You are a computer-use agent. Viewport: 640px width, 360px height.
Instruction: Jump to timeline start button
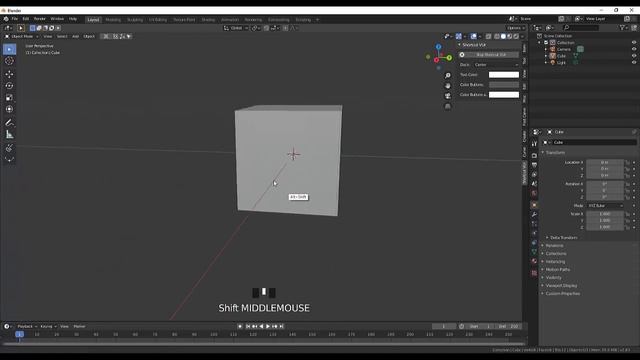(x=248, y=327)
